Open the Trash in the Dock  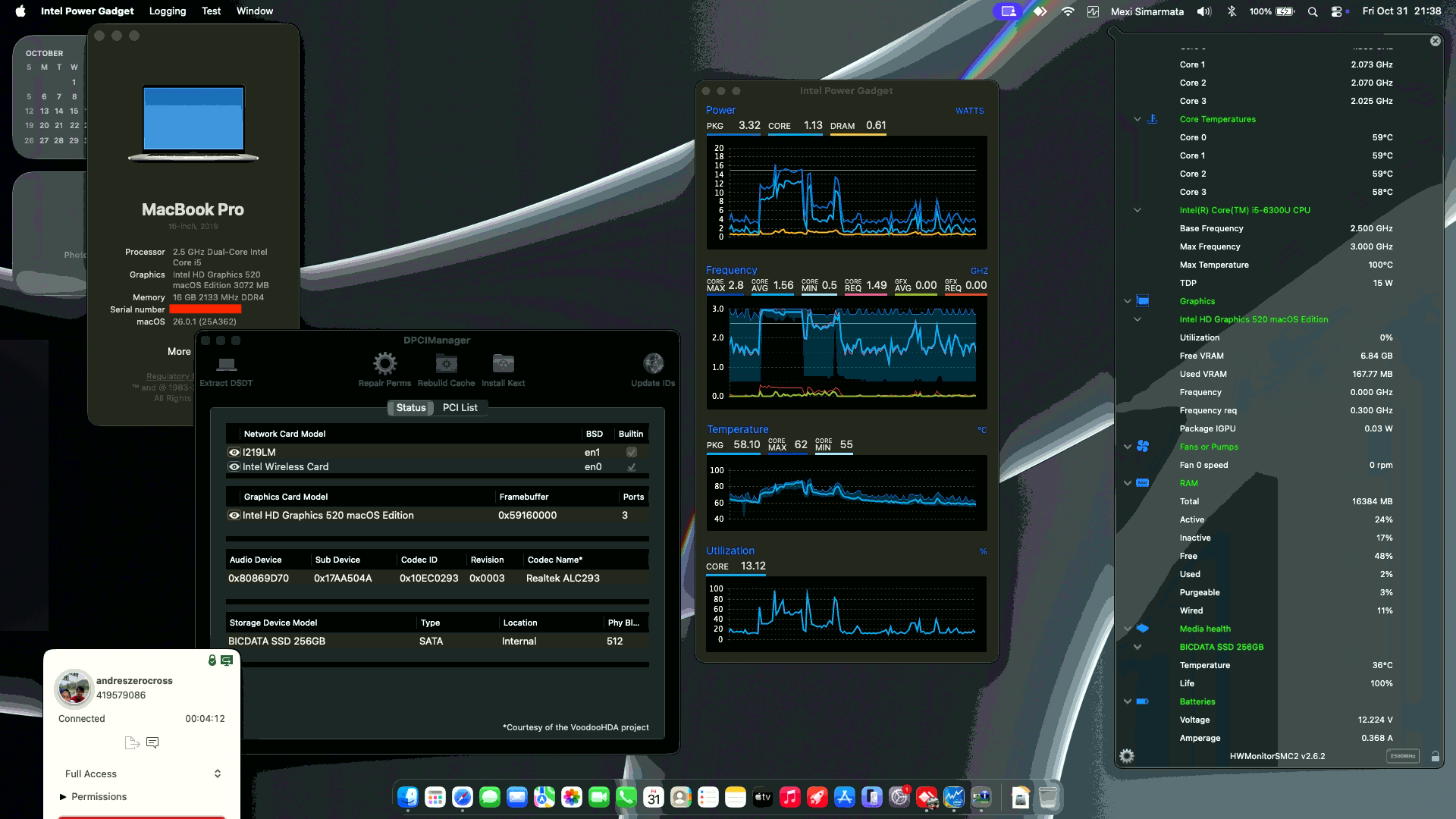(1048, 797)
